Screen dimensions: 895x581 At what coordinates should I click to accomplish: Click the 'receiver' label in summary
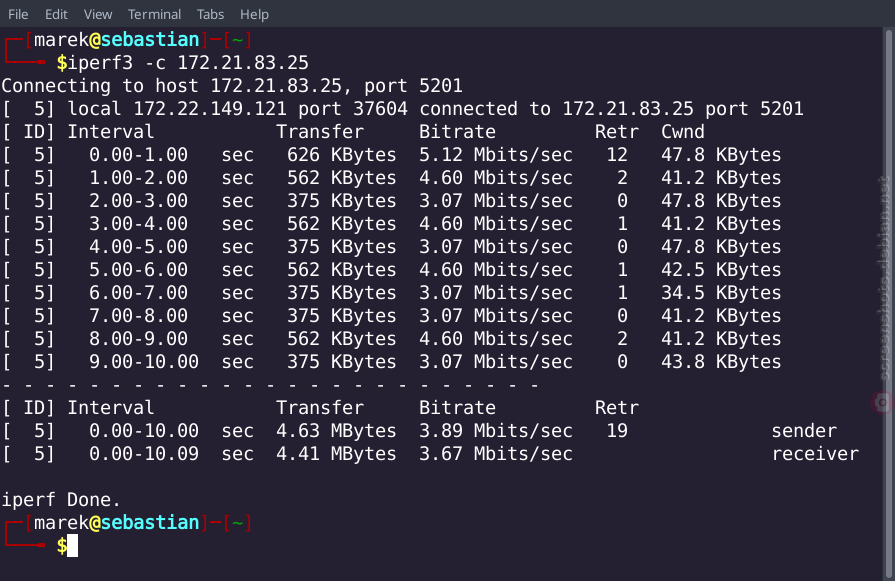[x=815, y=454]
